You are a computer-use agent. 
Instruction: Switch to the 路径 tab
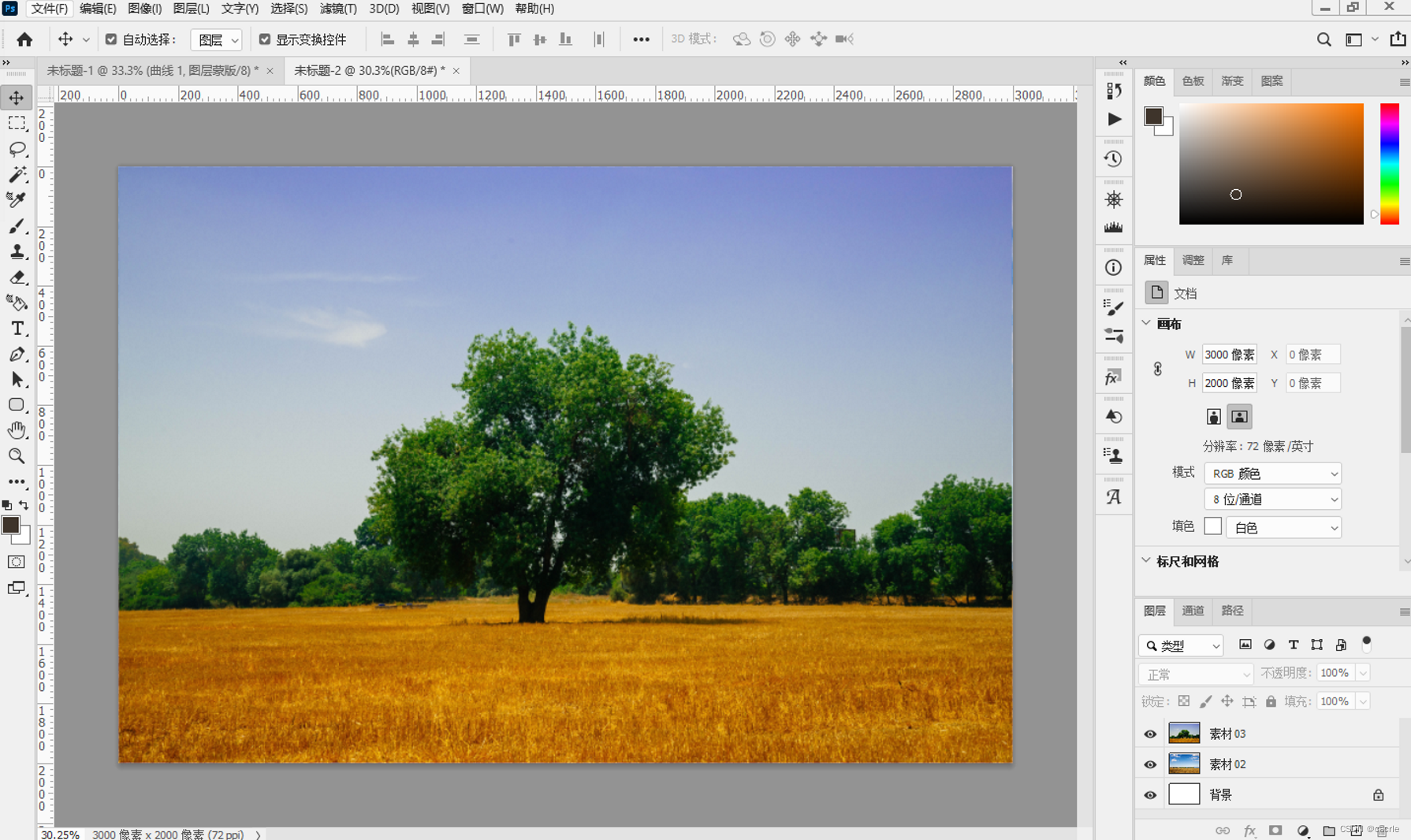[1232, 611]
